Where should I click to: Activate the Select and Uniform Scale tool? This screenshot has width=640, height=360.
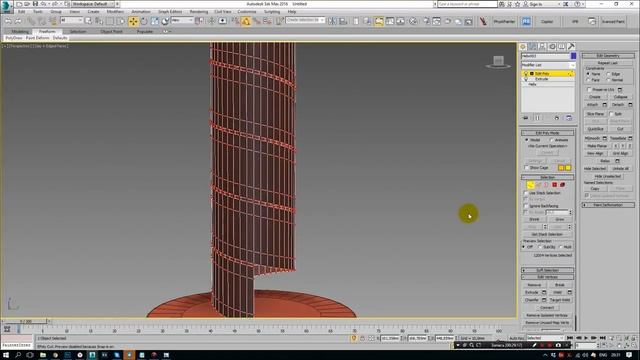154,21
